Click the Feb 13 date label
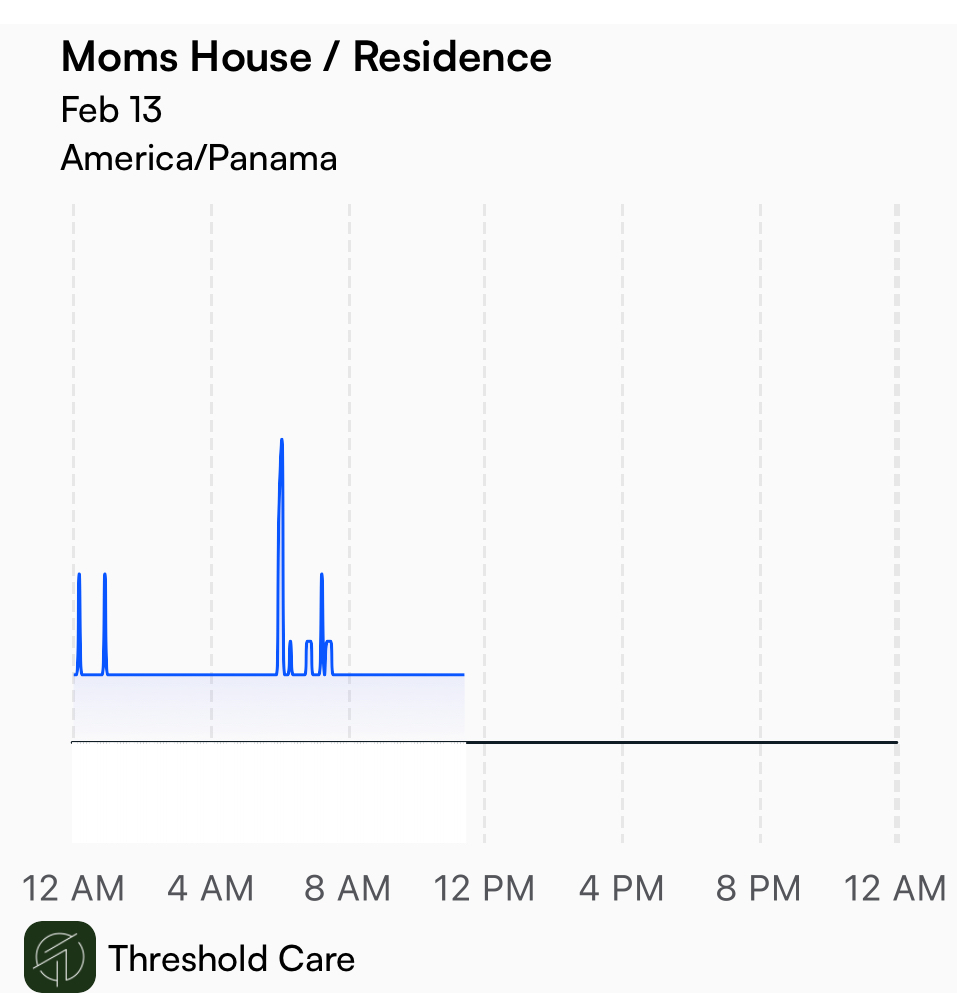957x993 pixels. click(x=111, y=110)
